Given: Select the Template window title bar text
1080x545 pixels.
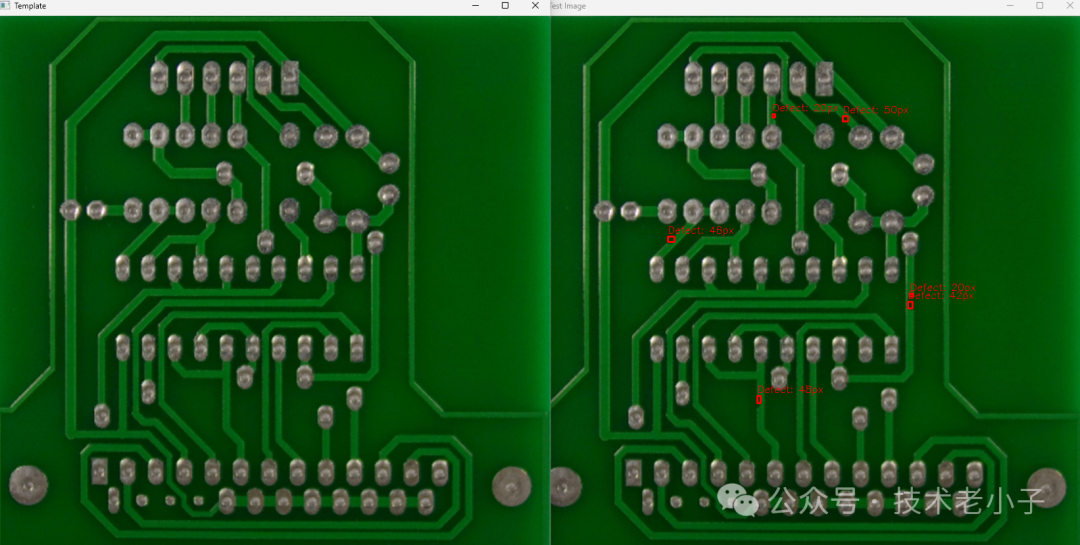Looking at the screenshot, I should pos(30,6).
